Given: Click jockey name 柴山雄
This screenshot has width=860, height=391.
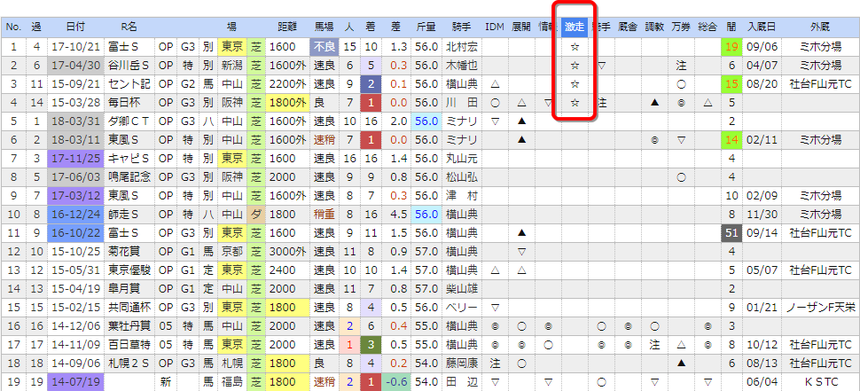Looking at the screenshot, I should tap(461, 288).
